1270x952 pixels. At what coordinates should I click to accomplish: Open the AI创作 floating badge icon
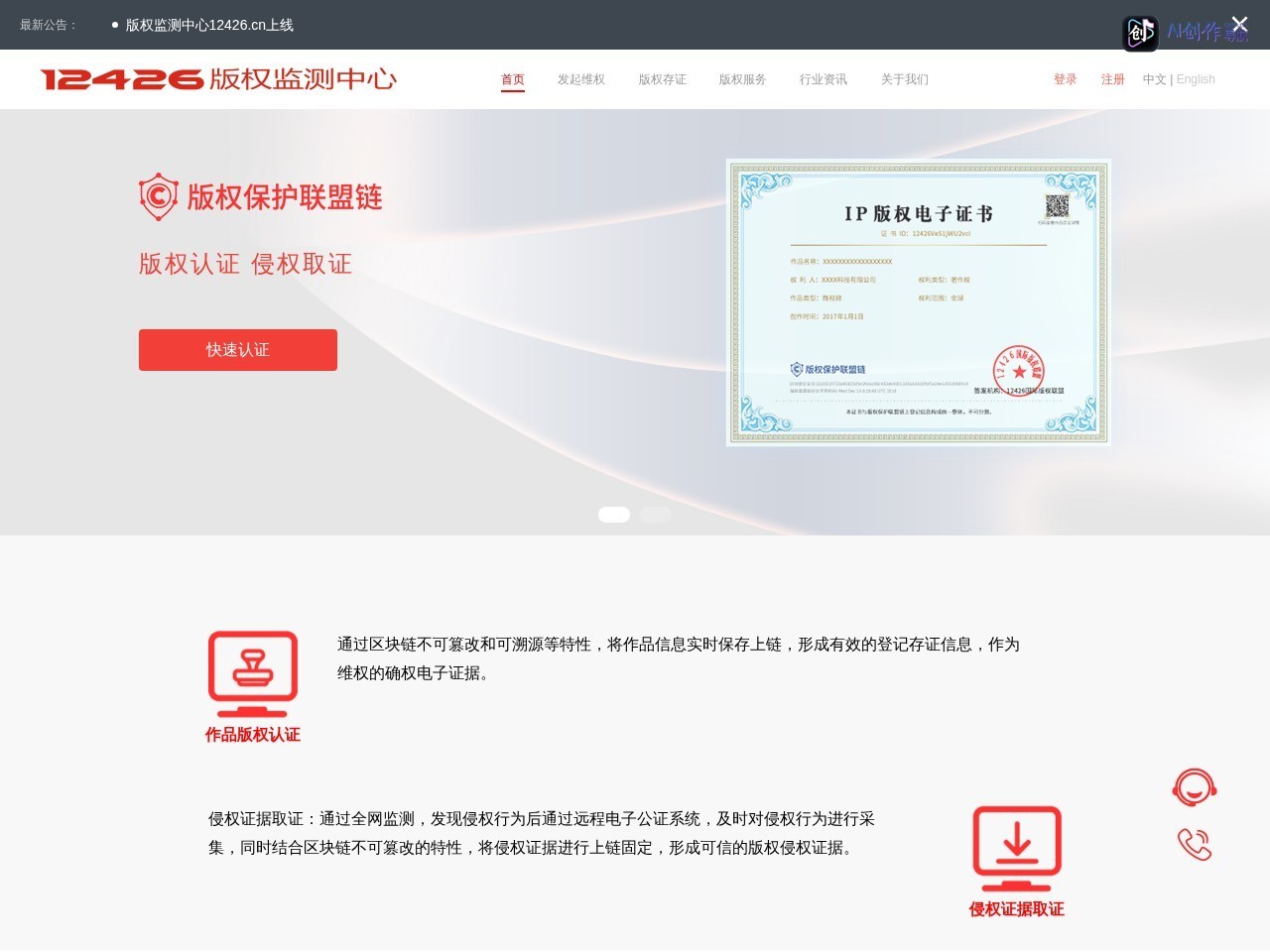tap(1140, 34)
